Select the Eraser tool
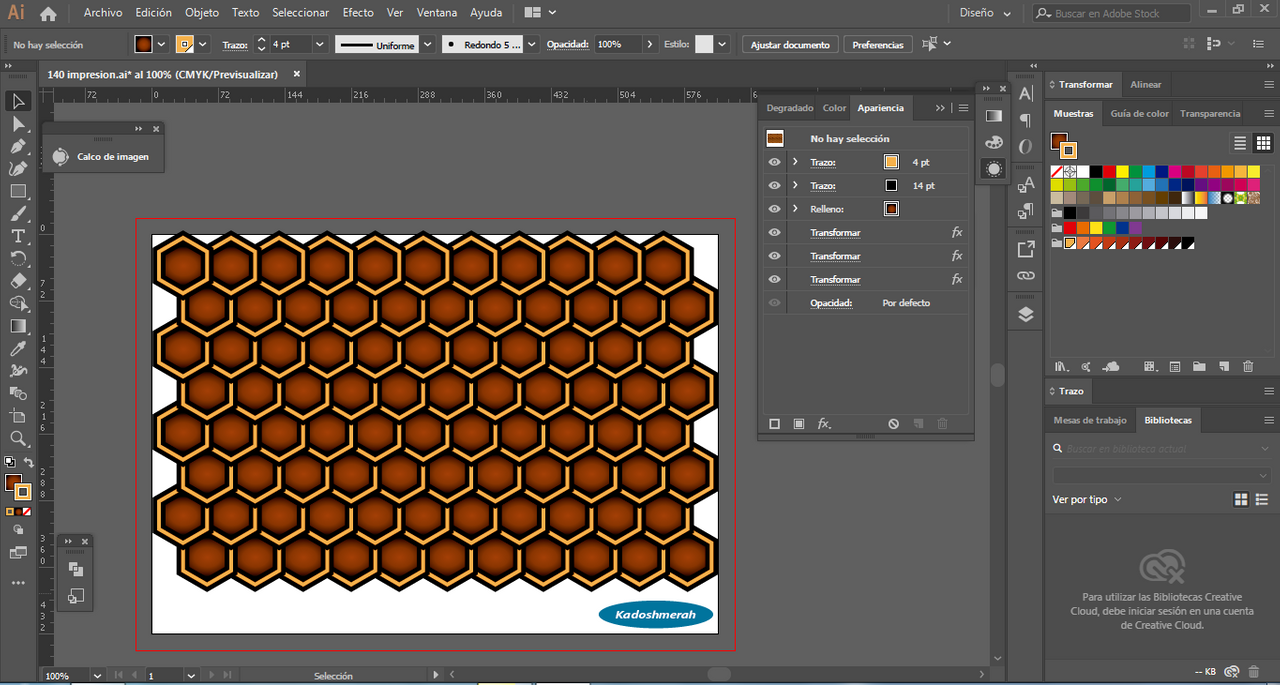The image size is (1280, 685). (x=18, y=281)
